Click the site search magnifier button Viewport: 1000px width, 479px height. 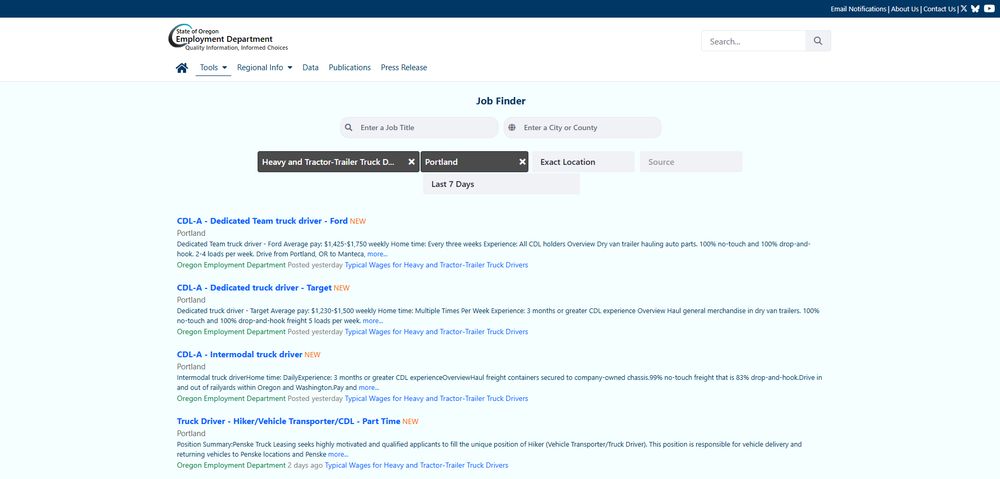point(818,41)
